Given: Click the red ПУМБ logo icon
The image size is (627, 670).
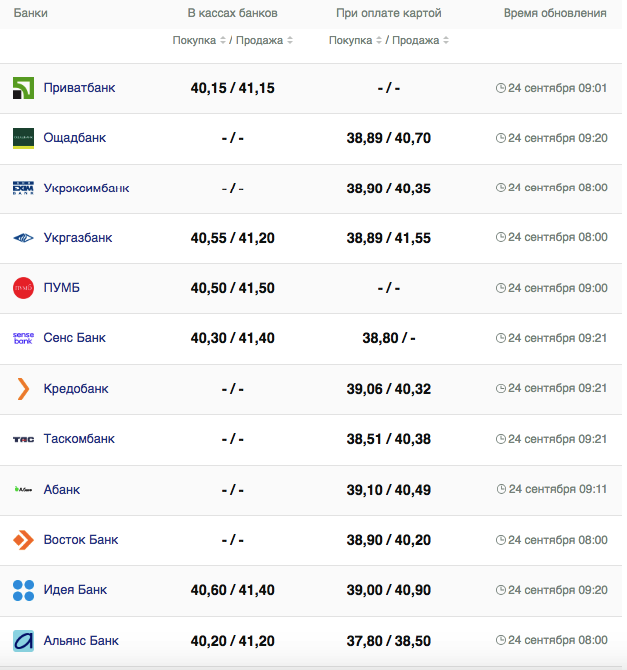Looking at the screenshot, I should (23, 288).
